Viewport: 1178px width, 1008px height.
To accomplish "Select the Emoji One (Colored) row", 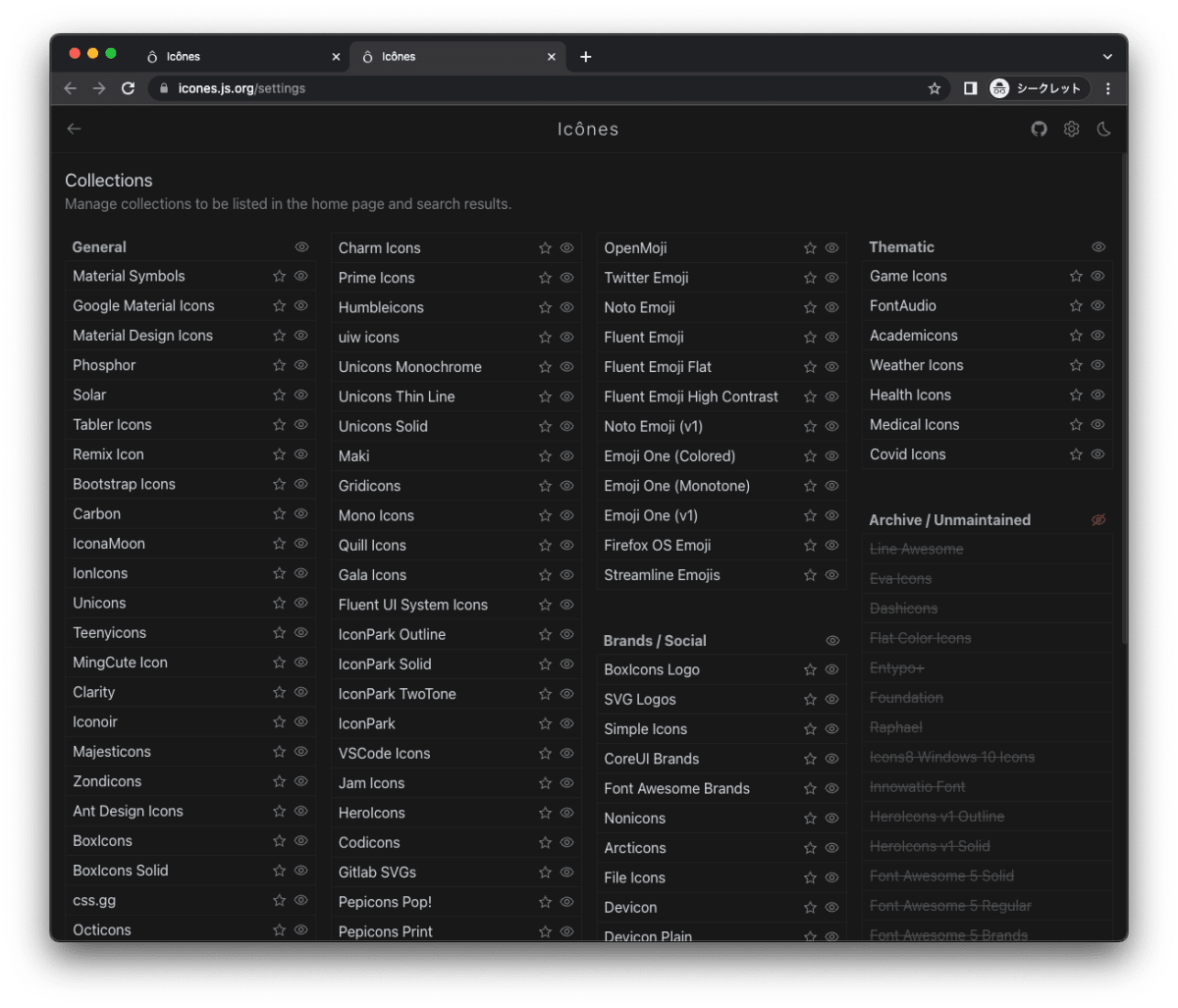I will point(722,456).
